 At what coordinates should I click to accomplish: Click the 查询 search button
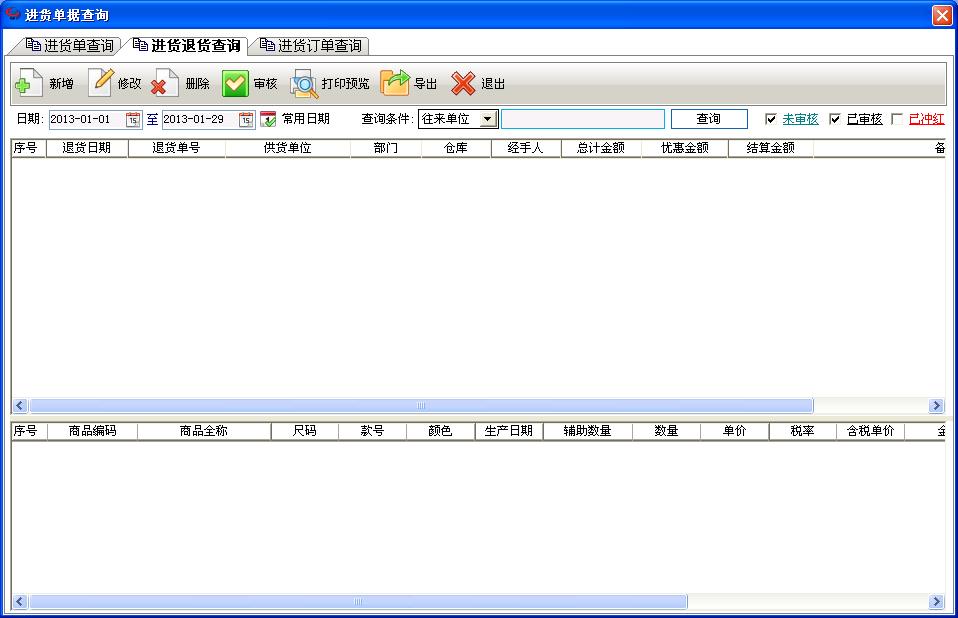709,119
